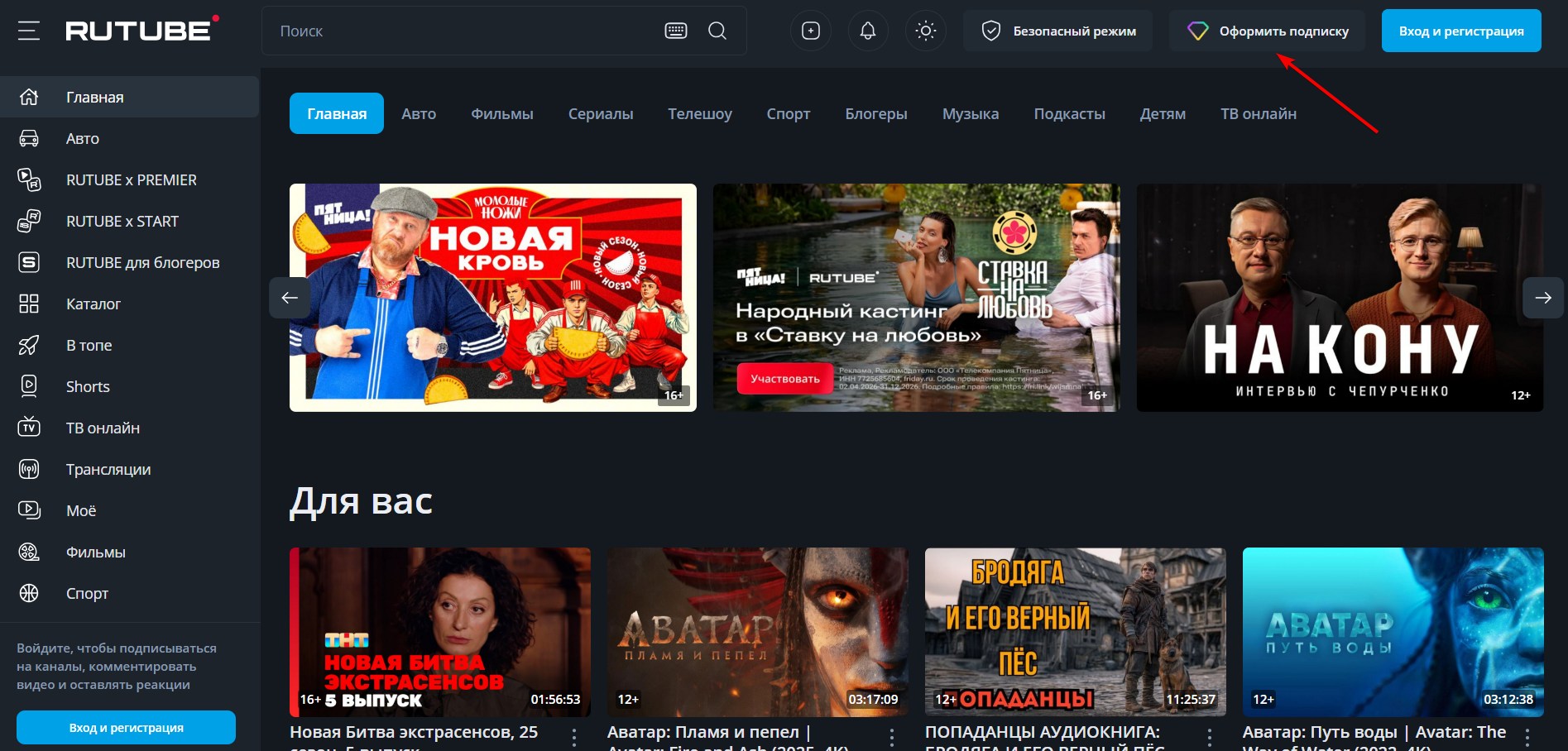Image resolution: width=1568 pixels, height=751 pixels.
Task: Select the Подкасты tab
Action: click(x=1069, y=114)
